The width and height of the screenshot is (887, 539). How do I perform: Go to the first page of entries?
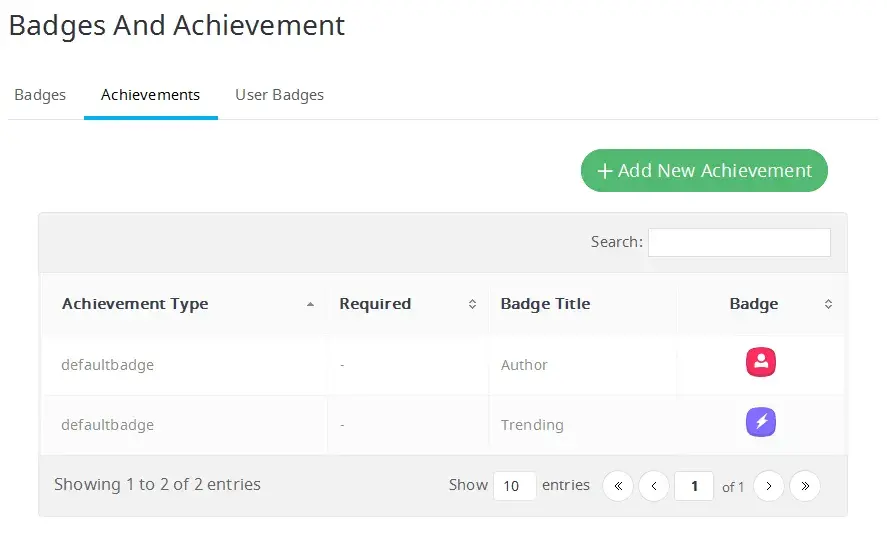point(617,486)
